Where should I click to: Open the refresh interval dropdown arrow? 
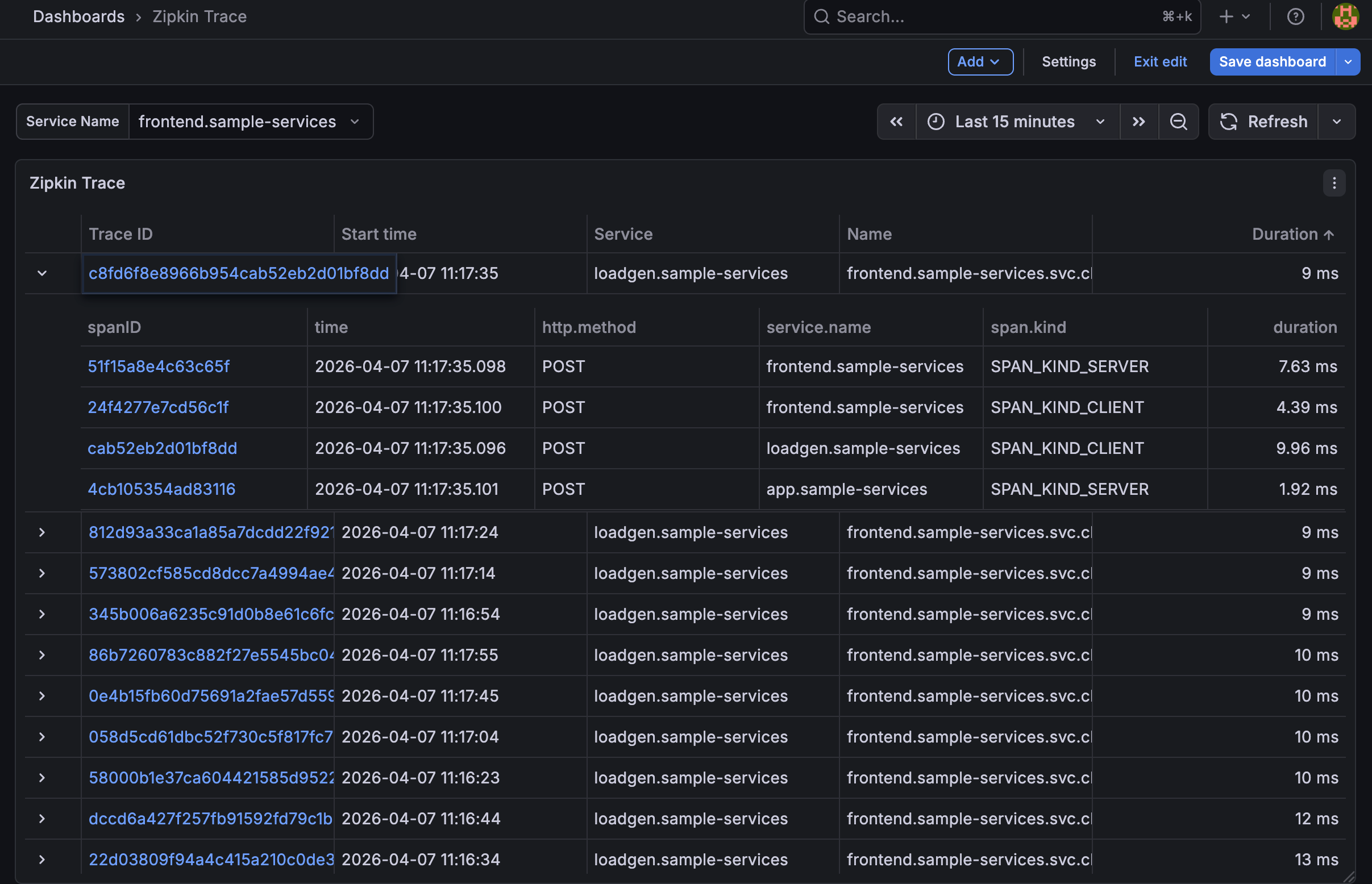(1336, 122)
